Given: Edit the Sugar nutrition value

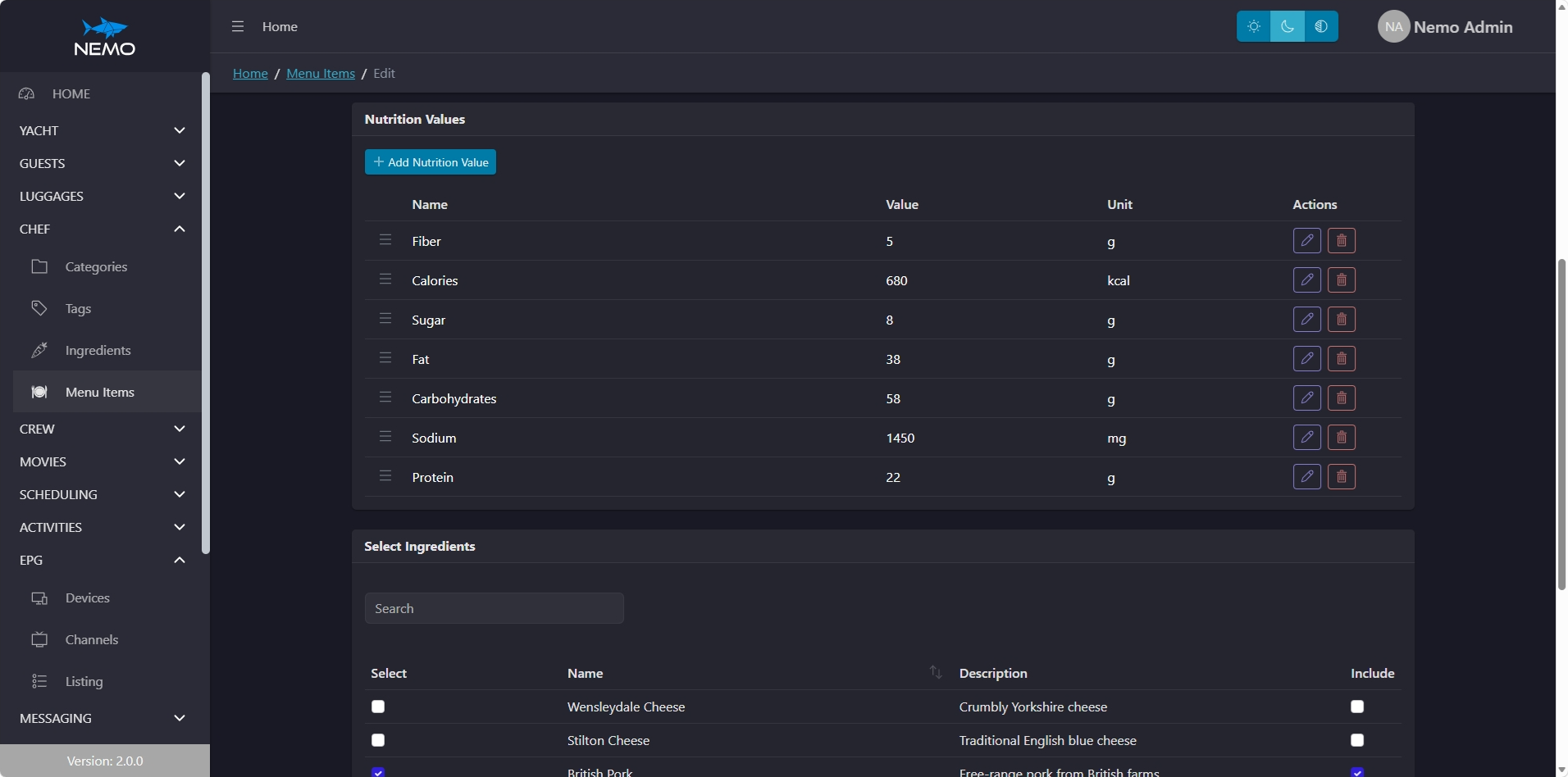Looking at the screenshot, I should (x=1307, y=320).
